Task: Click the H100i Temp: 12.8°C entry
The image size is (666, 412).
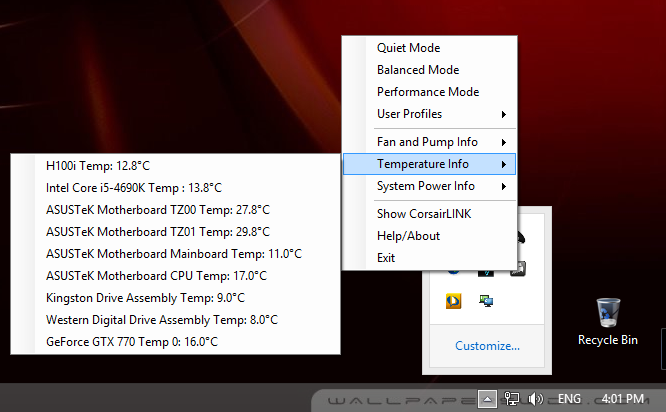Action: 175,166
